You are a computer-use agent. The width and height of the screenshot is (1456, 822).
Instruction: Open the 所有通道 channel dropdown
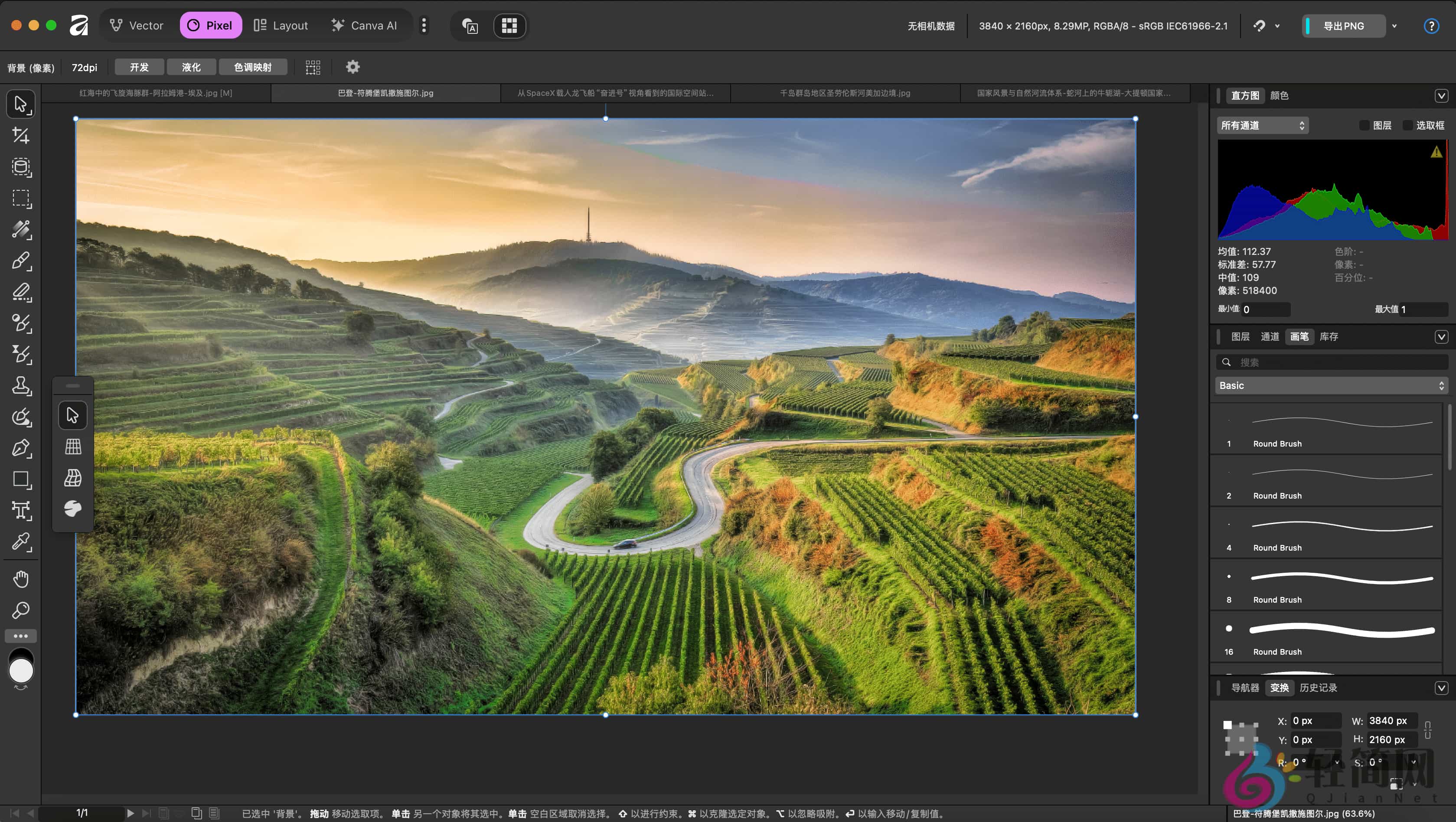click(1262, 125)
